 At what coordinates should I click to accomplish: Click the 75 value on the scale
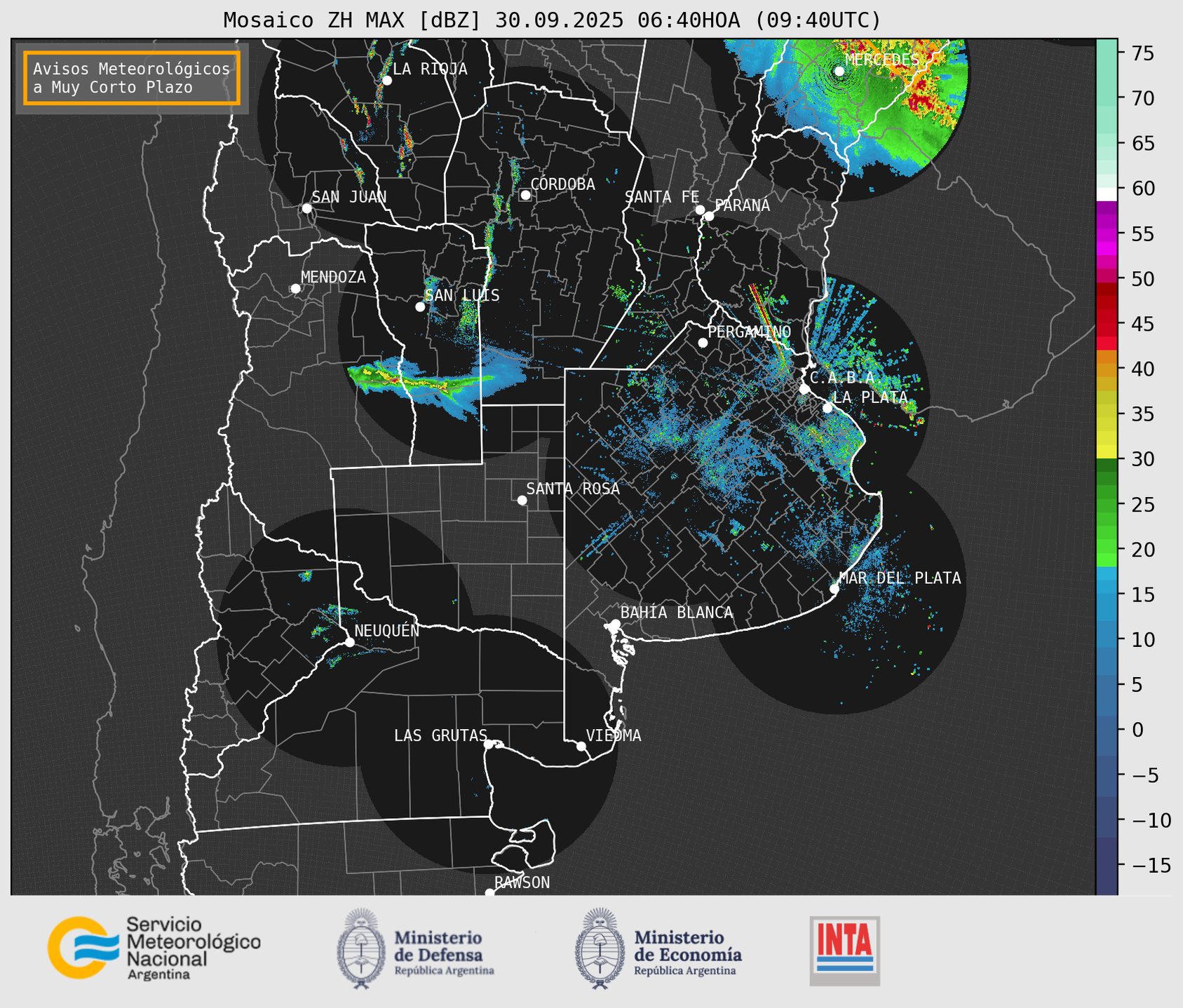1144,53
